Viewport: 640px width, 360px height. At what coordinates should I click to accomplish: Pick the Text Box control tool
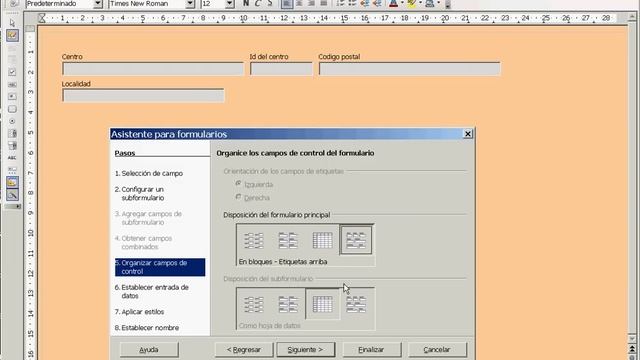pos(12,84)
